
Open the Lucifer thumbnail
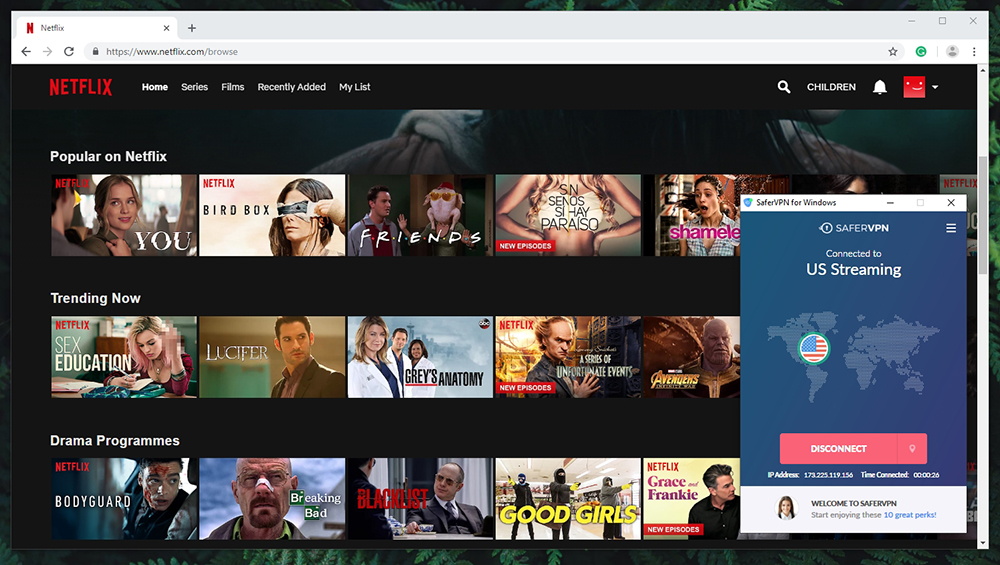pos(272,357)
